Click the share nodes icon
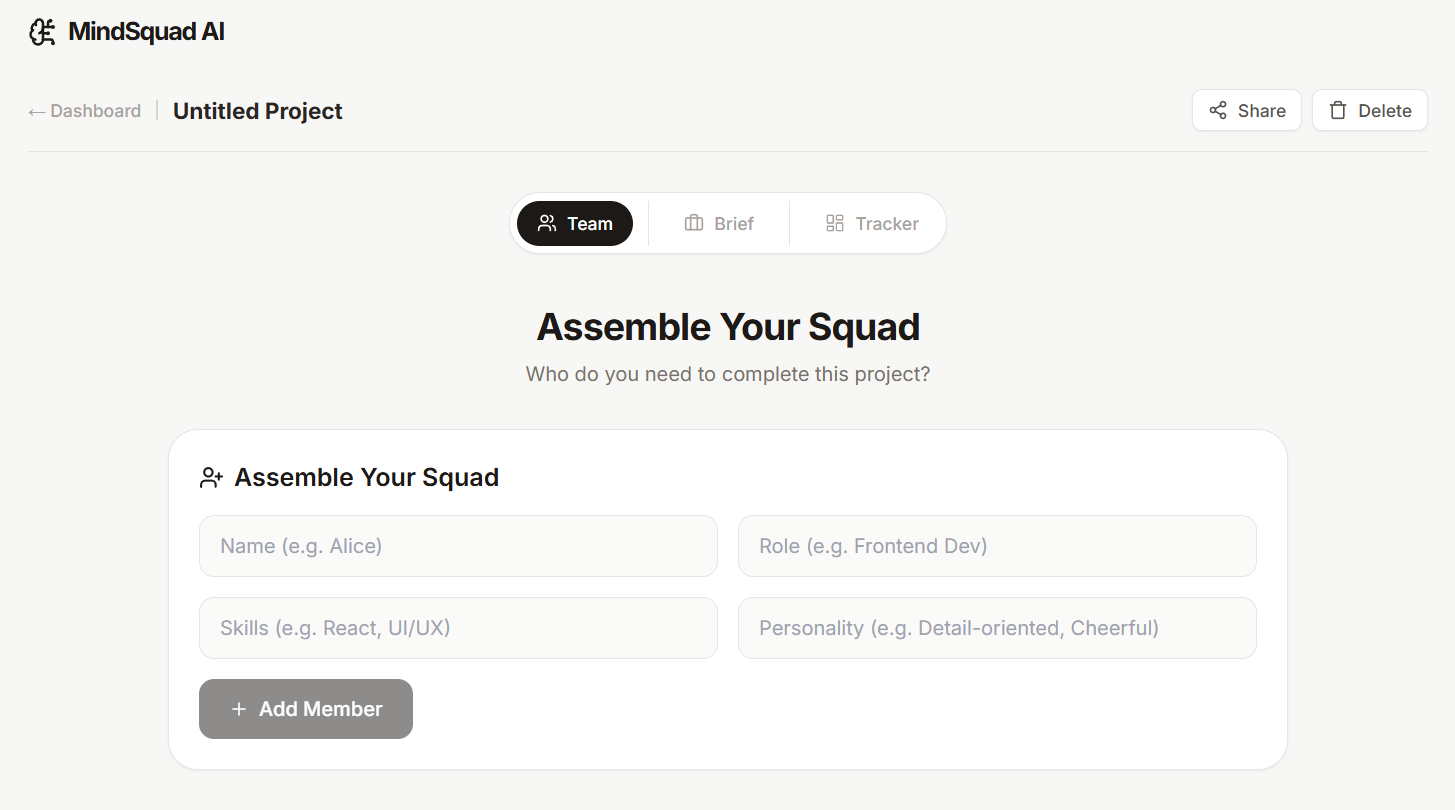Screen dimensions: 1455x810 pyautogui.click(x=1218, y=111)
